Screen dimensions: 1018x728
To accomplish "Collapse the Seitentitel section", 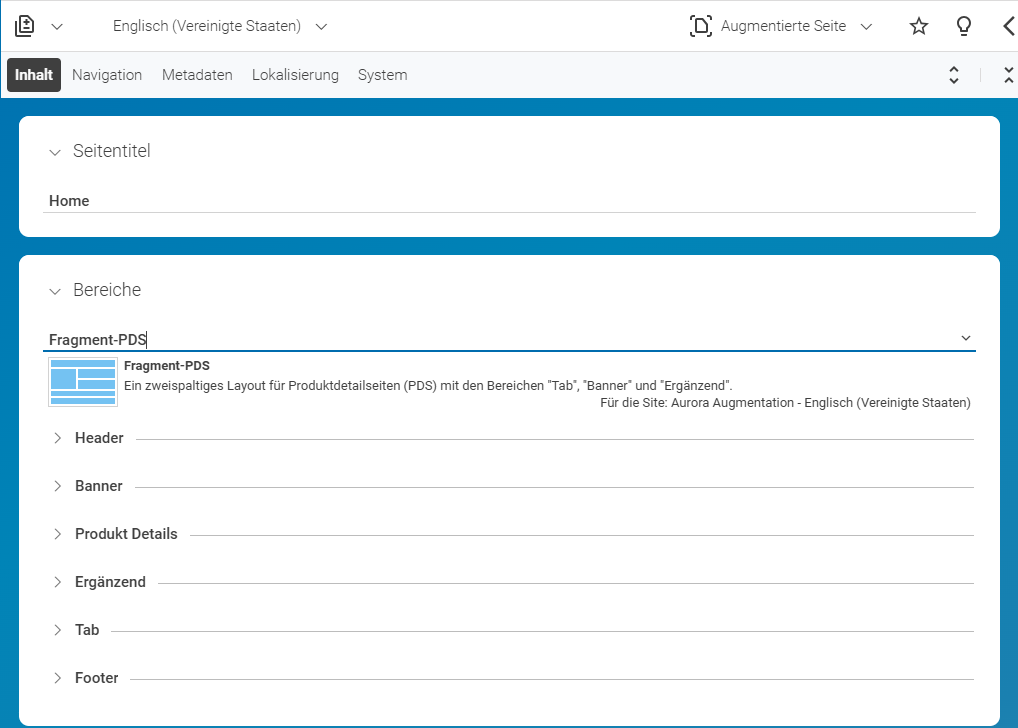I will 55,152.
